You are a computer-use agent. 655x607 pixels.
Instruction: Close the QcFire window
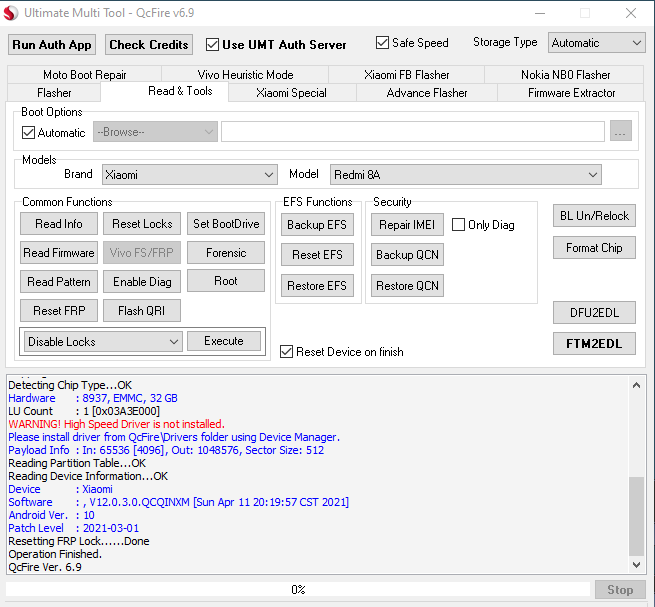coord(631,13)
